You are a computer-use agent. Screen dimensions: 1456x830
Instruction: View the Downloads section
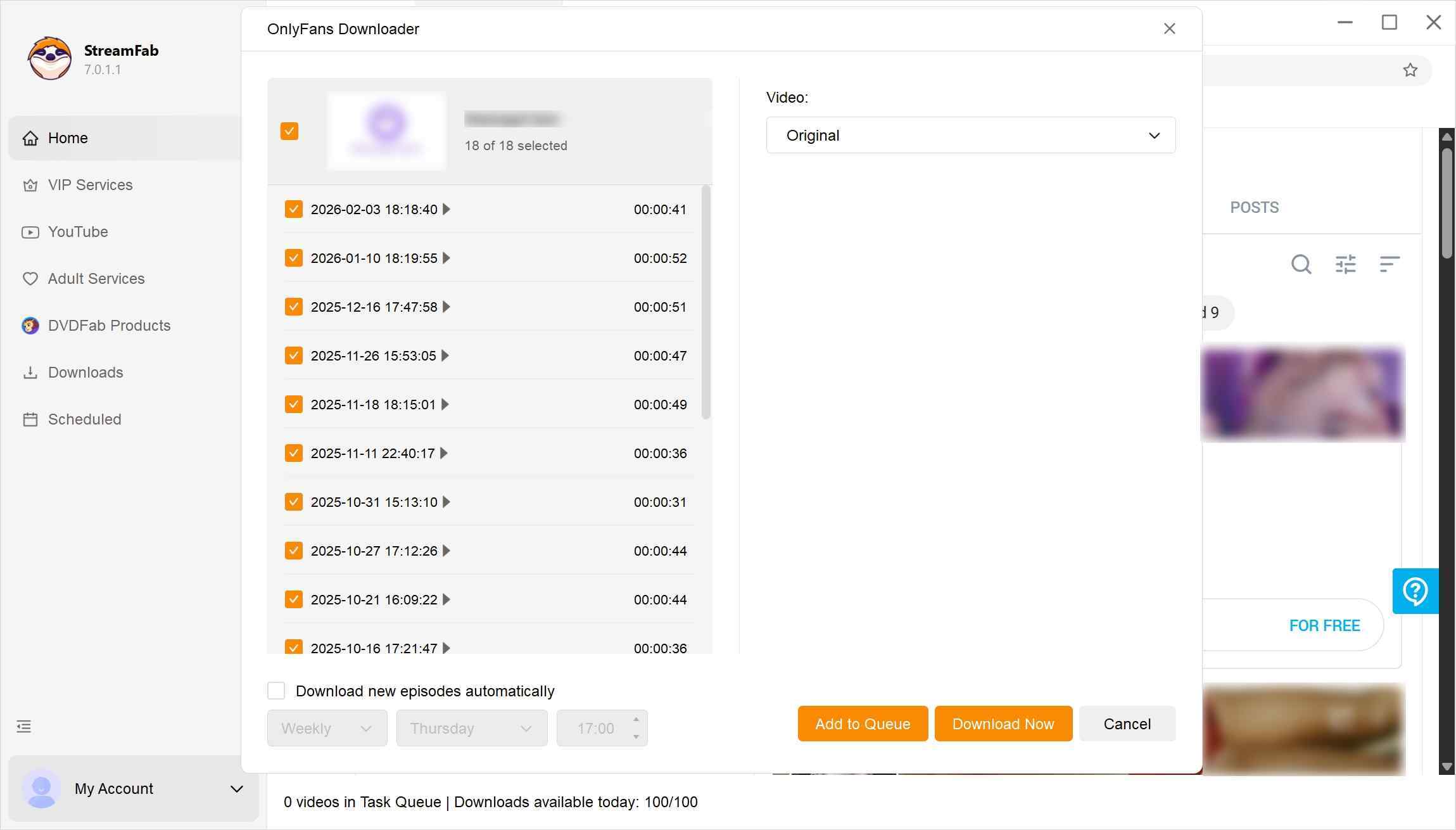point(85,372)
